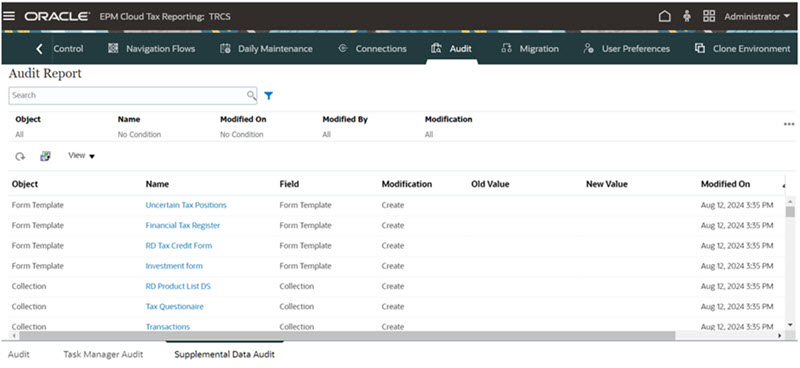This screenshot has height=368, width=800.
Task: Click the Connections icon
Action: [343, 48]
